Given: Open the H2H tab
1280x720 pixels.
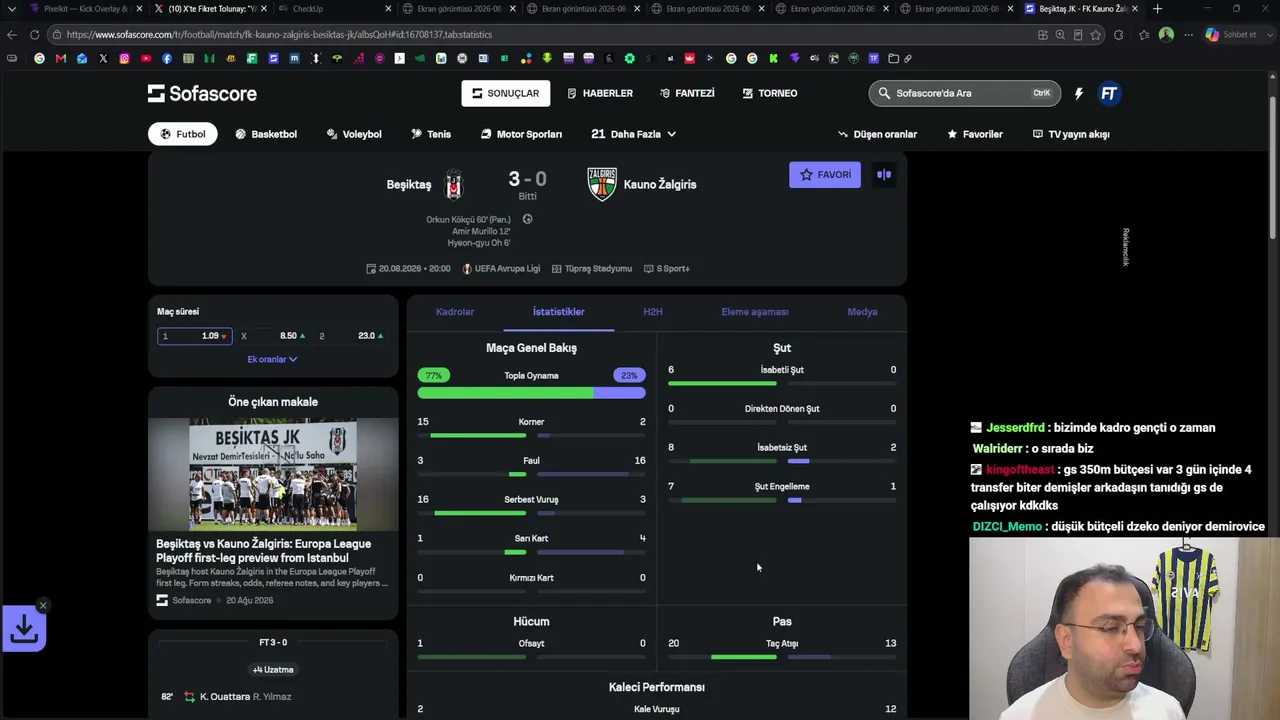Looking at the screenshot, I should tap(653, 312).
